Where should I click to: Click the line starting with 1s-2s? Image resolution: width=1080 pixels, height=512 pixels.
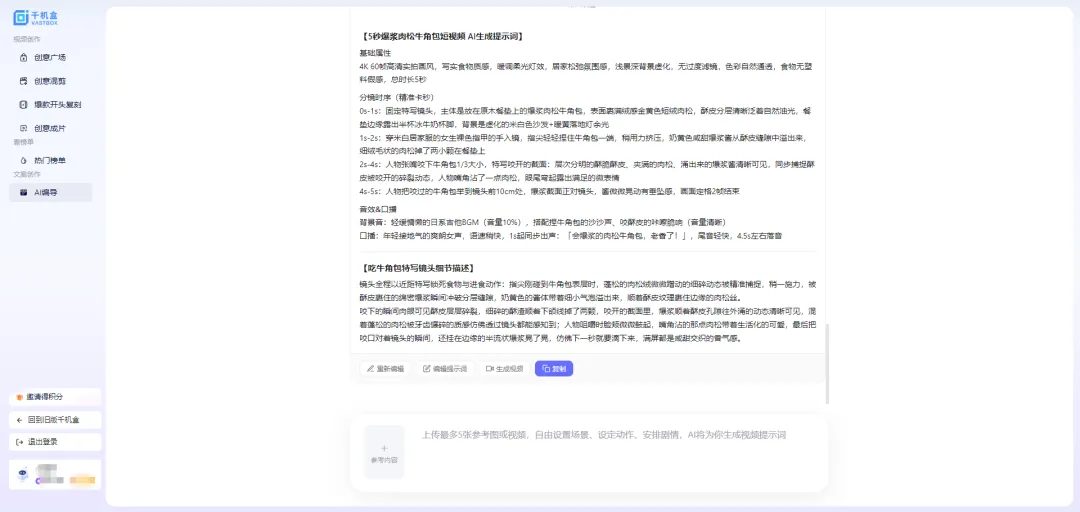(583, 144)
